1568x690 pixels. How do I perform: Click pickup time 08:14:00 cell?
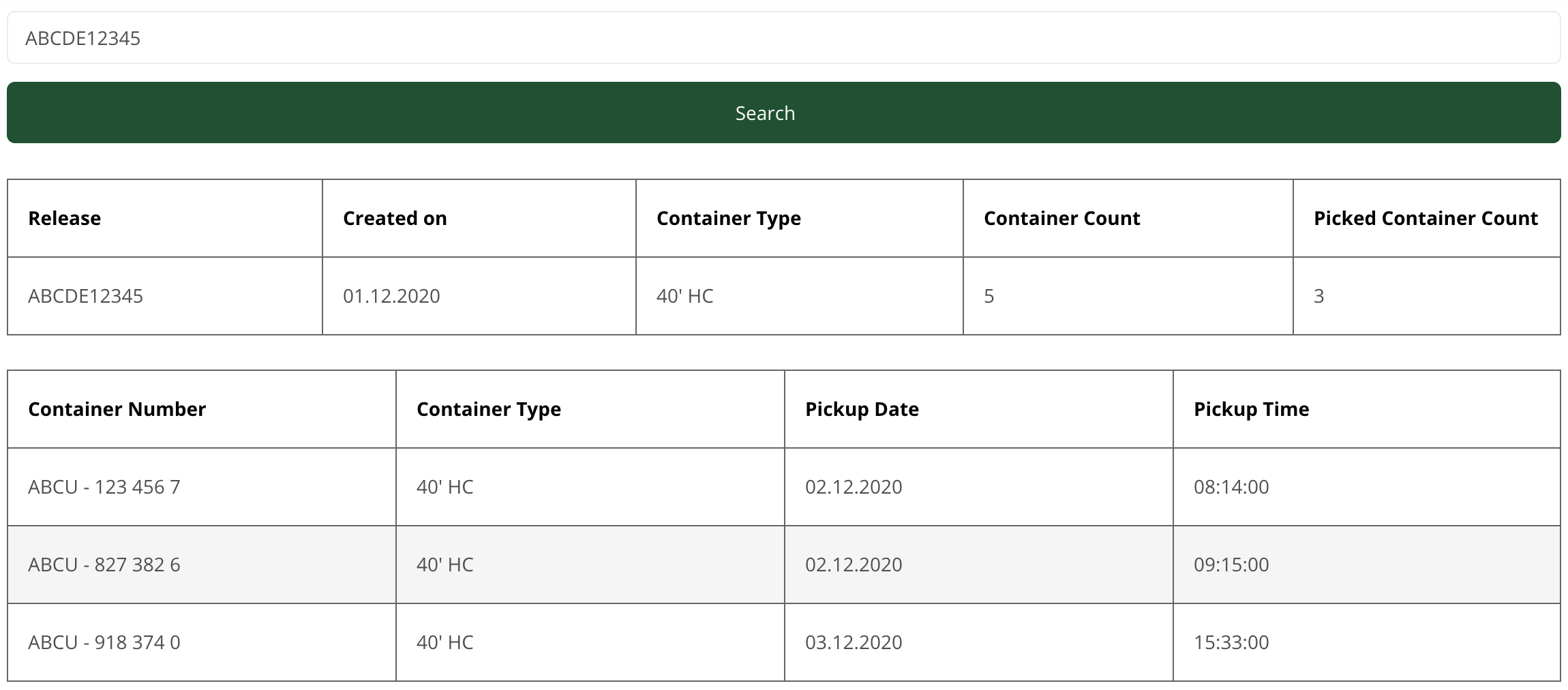click(x=1366, y=487)
